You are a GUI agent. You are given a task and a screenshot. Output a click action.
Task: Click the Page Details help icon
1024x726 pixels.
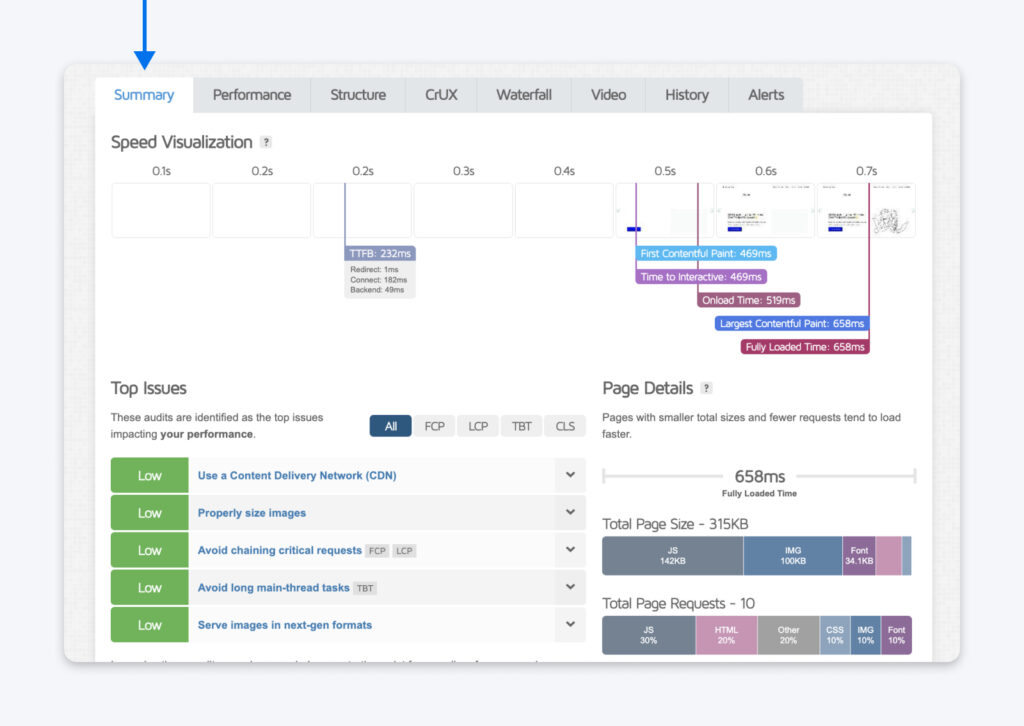pyautogui.click(x=707, y=388)
